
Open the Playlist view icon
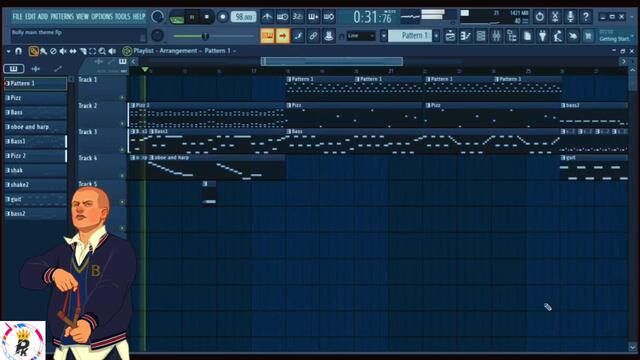[450, 36]
